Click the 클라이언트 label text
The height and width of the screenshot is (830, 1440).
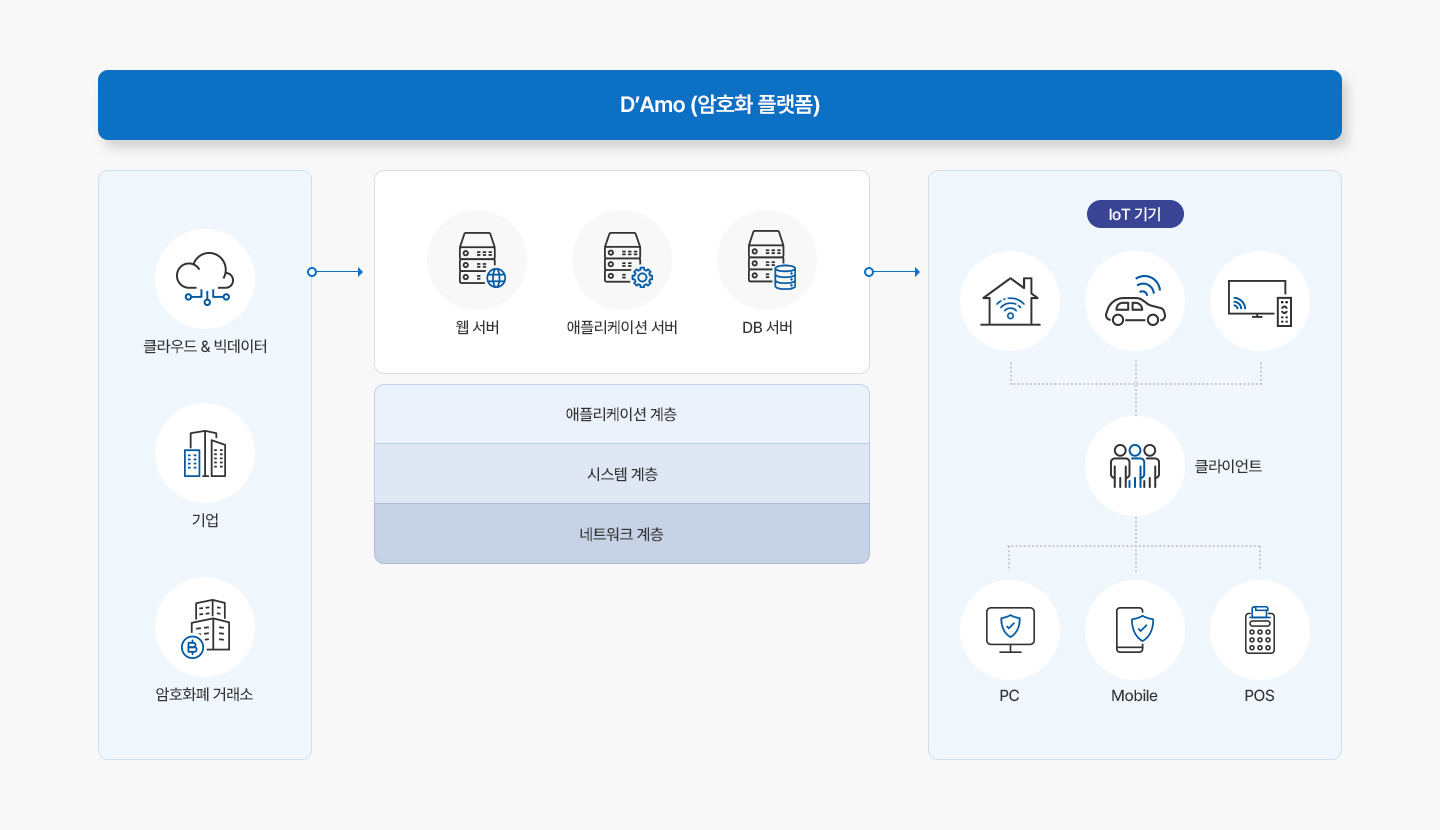[1228, 466]
